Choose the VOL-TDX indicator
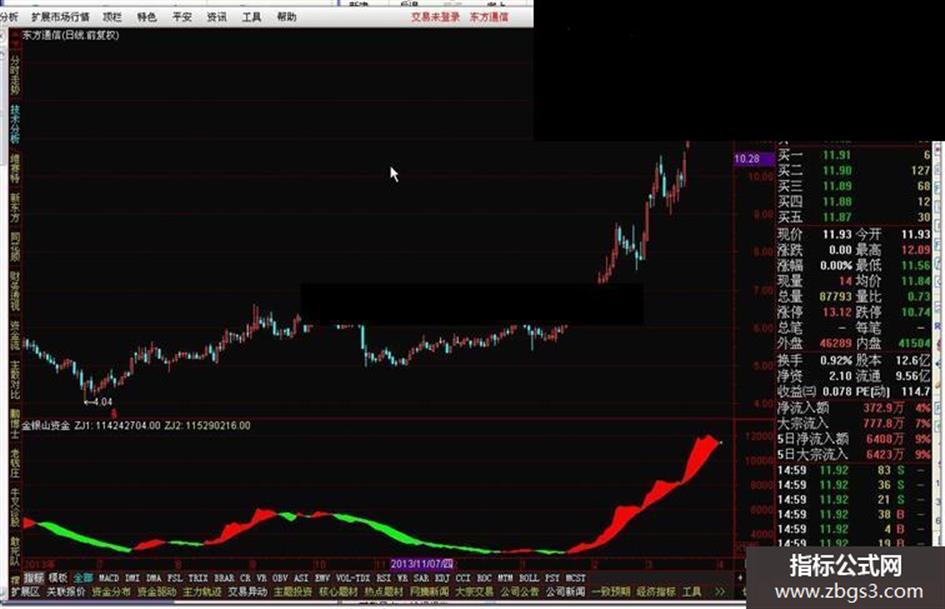The height and width of the screenshot is (609, 945). pyautogui.click(x=353, y=578)
